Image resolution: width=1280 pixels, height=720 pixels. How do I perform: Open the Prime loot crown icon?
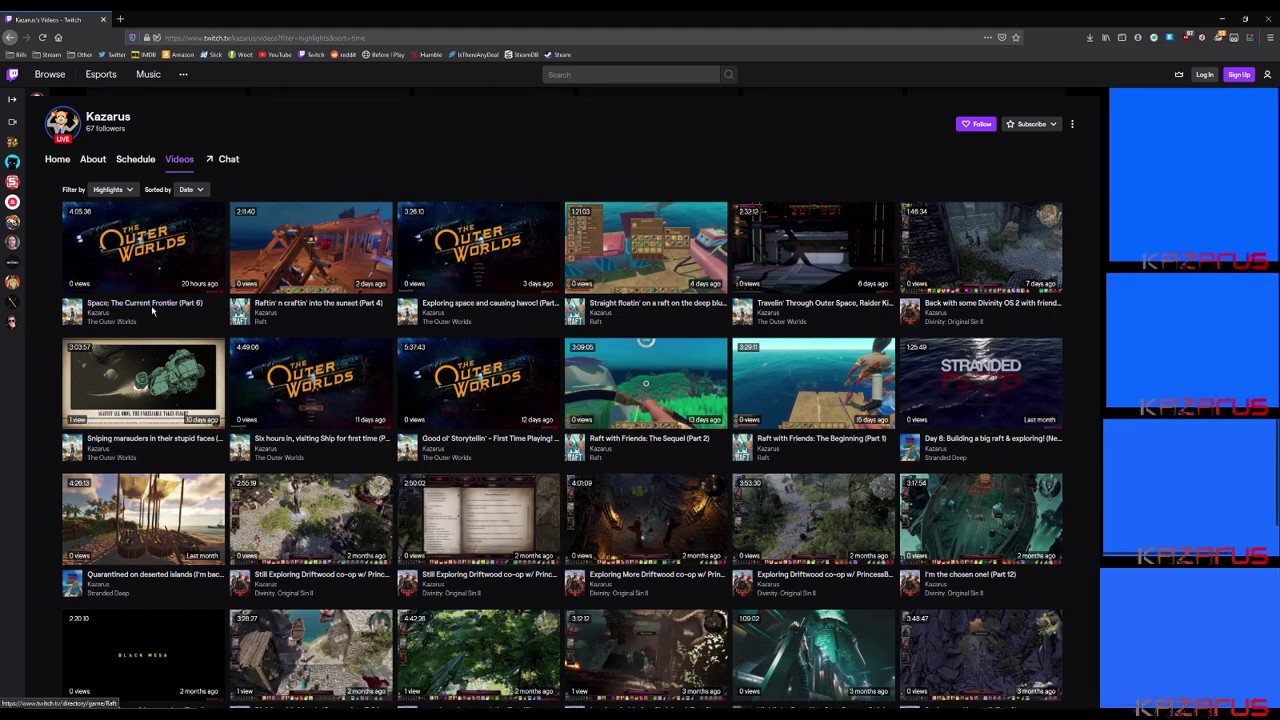tap(1178, 75)
